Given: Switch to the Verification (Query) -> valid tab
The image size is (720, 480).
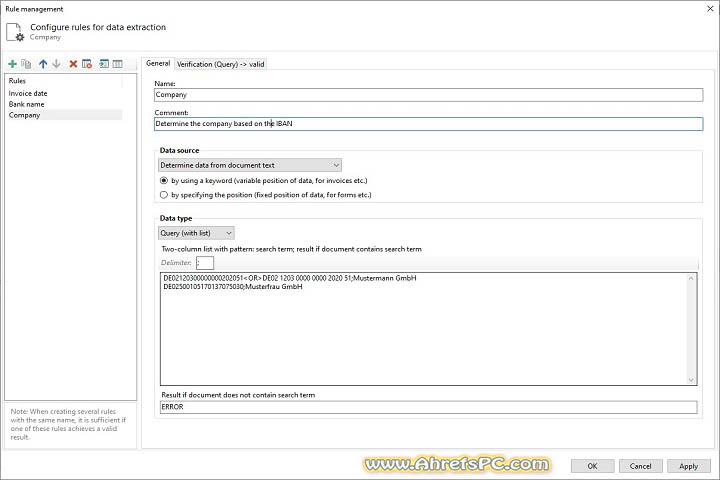Looking at the screenshot, I should pos(220,64).
